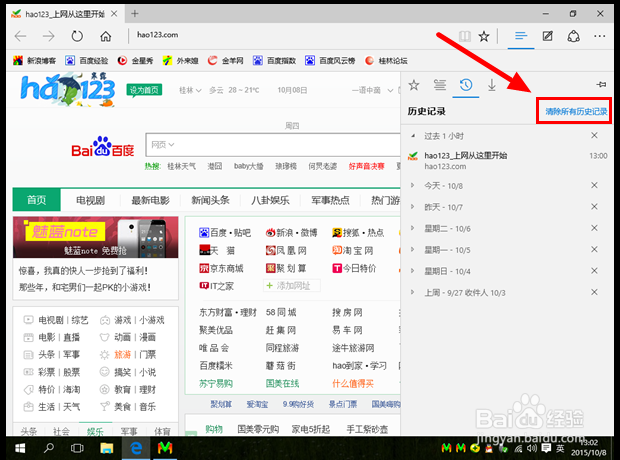This screenshot has width=620, height=460.
Task: Select the 首页 navigation tab
Action: (36, 200)
